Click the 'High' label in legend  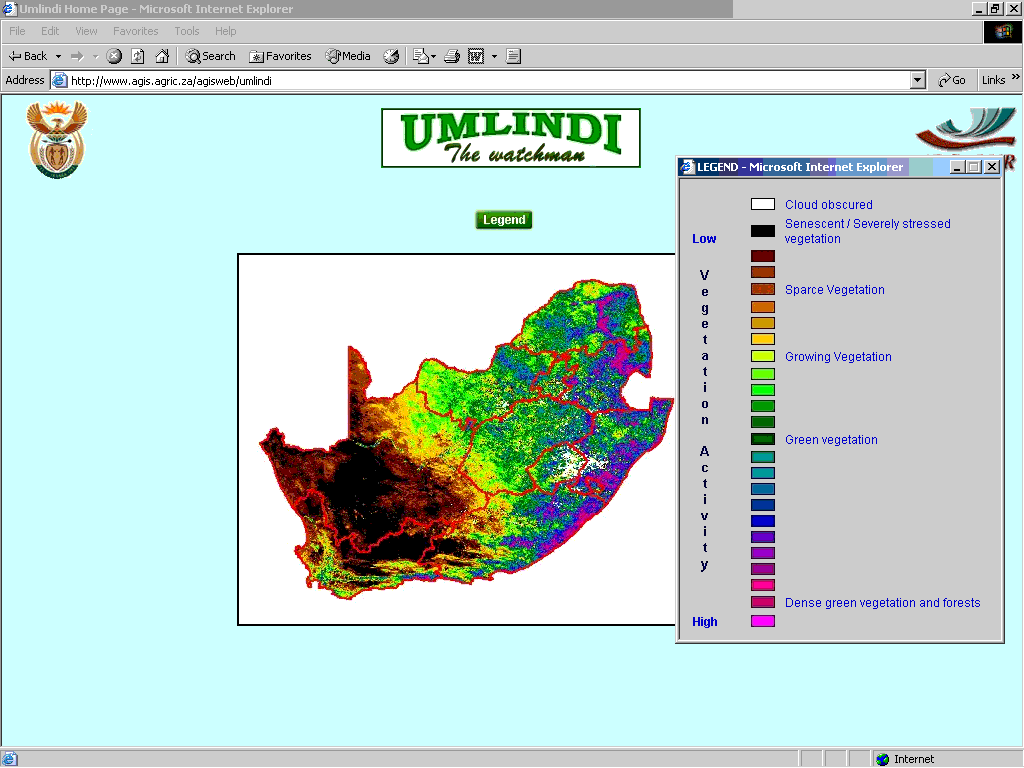(x=705, y=622)
